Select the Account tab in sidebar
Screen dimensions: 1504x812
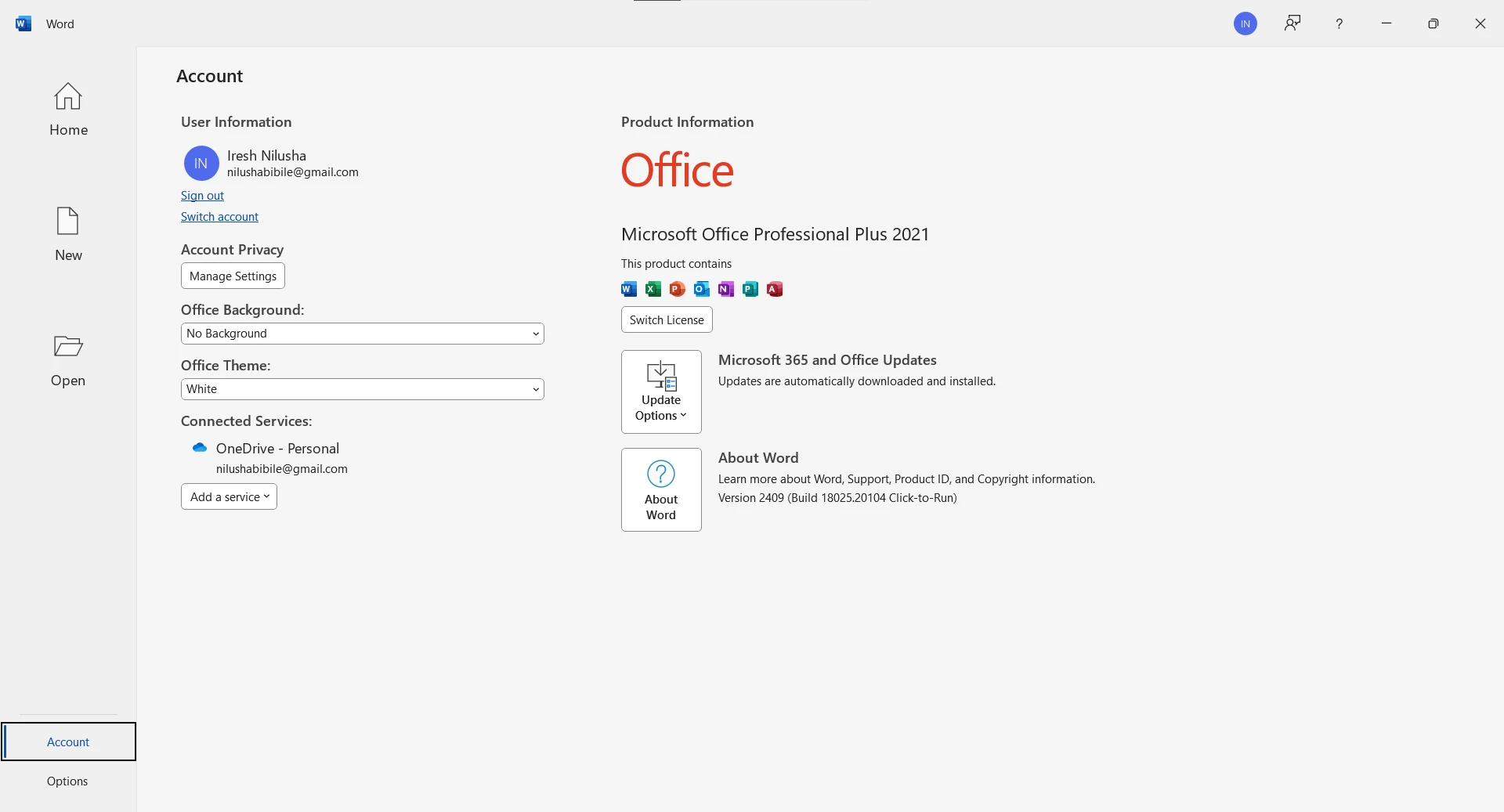(x=68, y=742)
